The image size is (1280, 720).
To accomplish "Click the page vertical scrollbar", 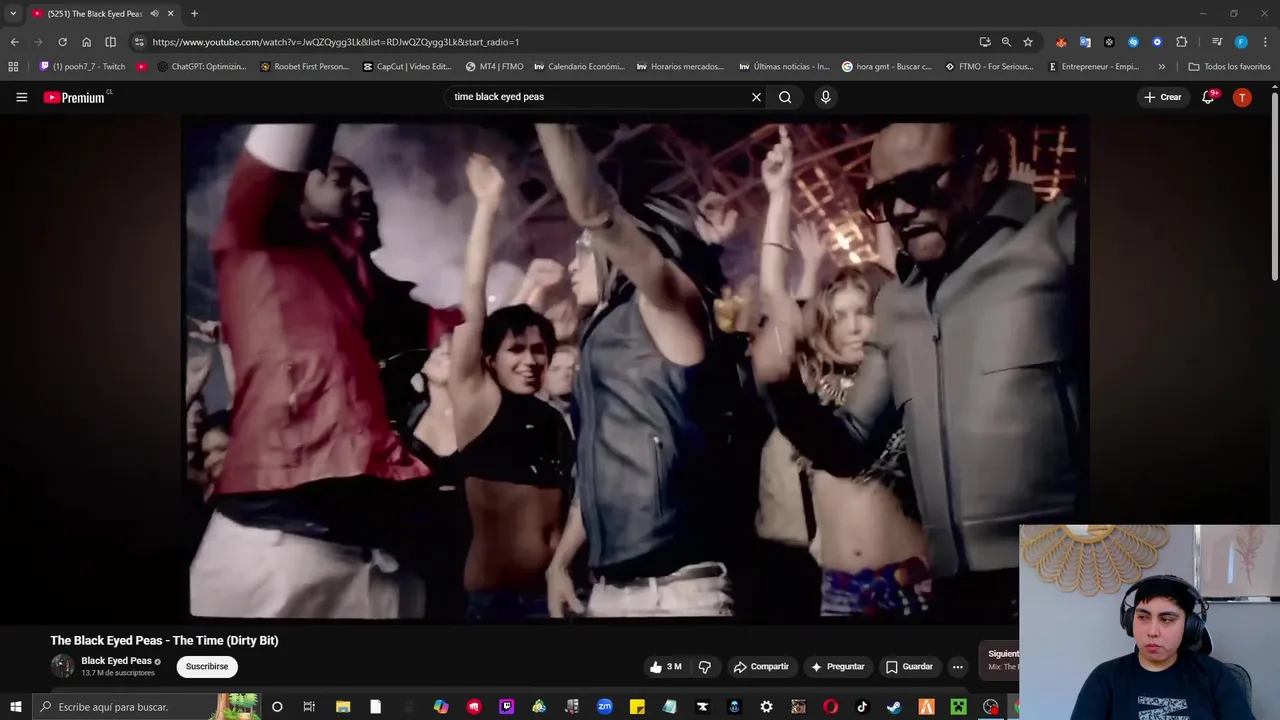I will (x=1274, y=185).
